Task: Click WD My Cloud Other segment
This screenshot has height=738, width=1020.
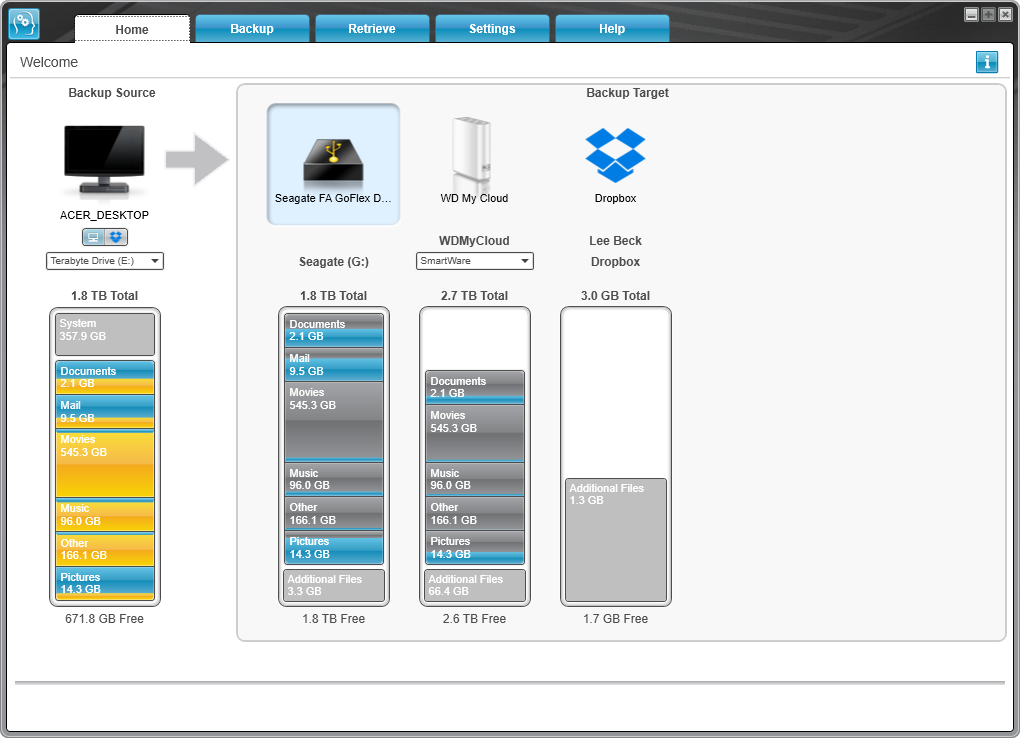Action: pyautogui.click(x=475, y=513)
